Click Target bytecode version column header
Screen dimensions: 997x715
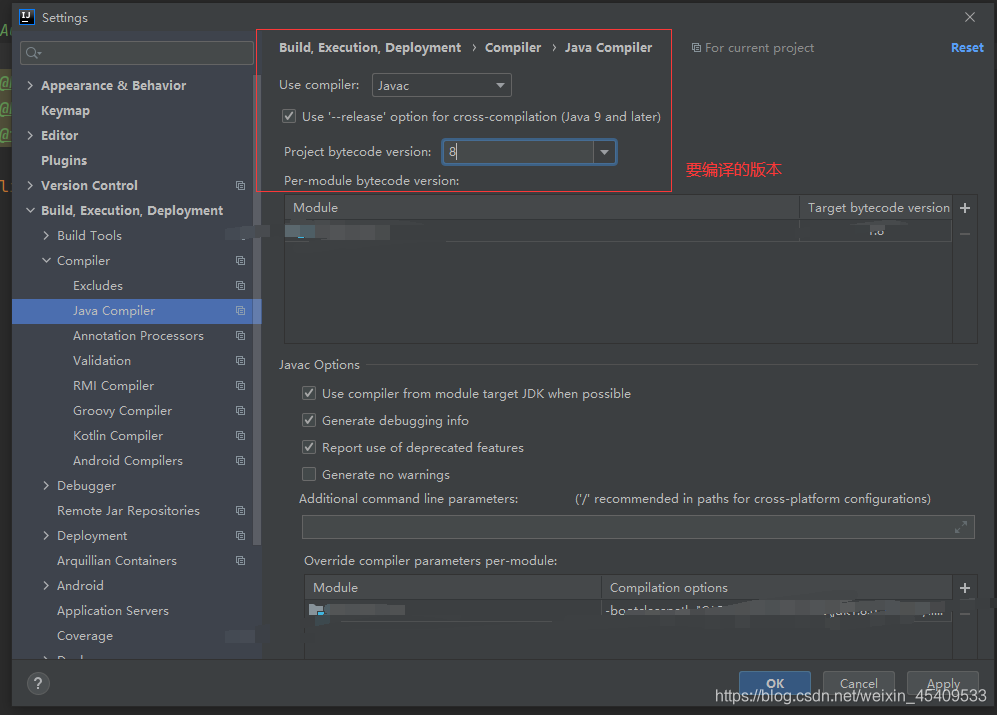878,208
